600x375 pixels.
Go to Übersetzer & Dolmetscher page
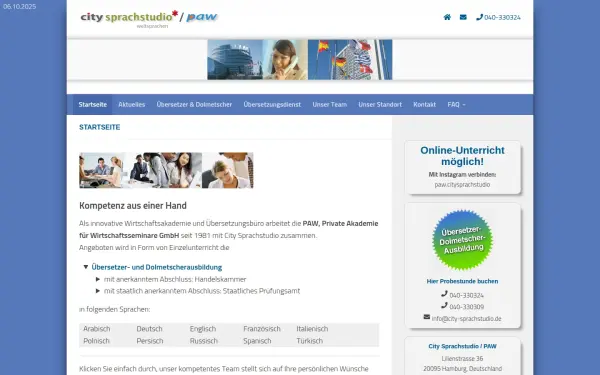click(194, 104)
